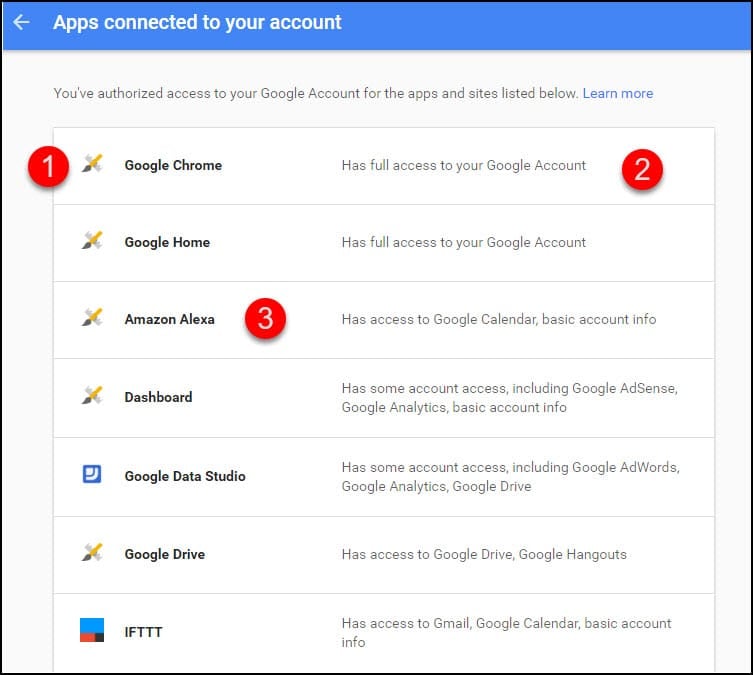Select the Google Chrome app name
Screen dimensions: 753x675
(173, 165)
